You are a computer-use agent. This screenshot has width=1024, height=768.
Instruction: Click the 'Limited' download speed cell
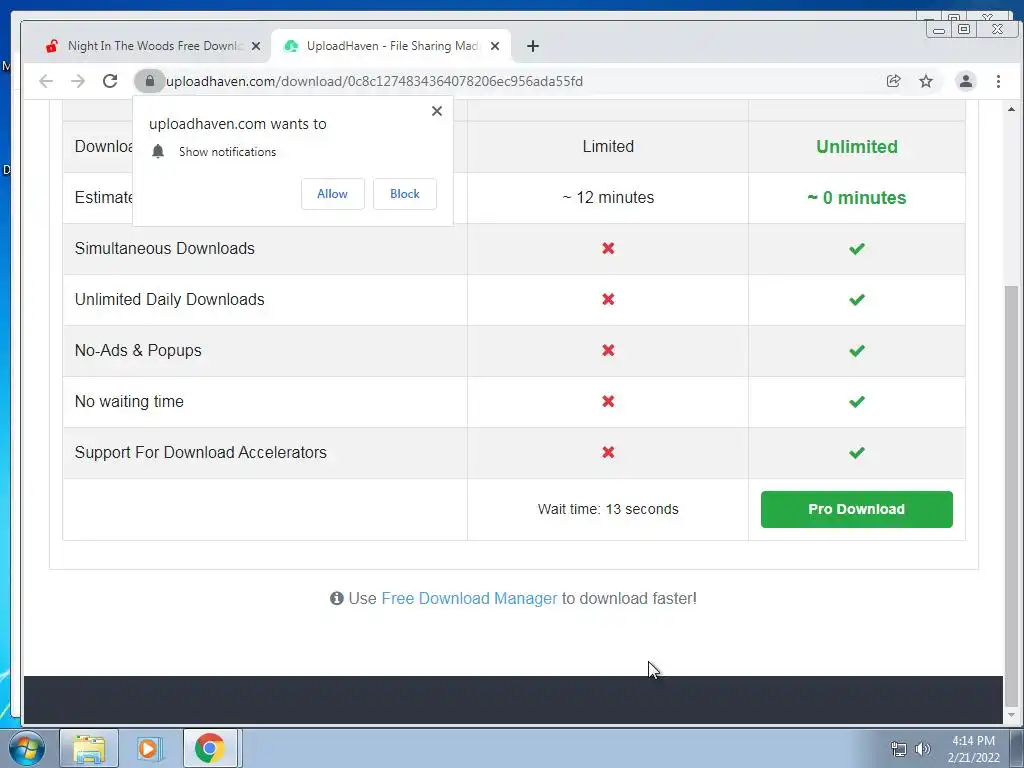click(x=608, y=146)
